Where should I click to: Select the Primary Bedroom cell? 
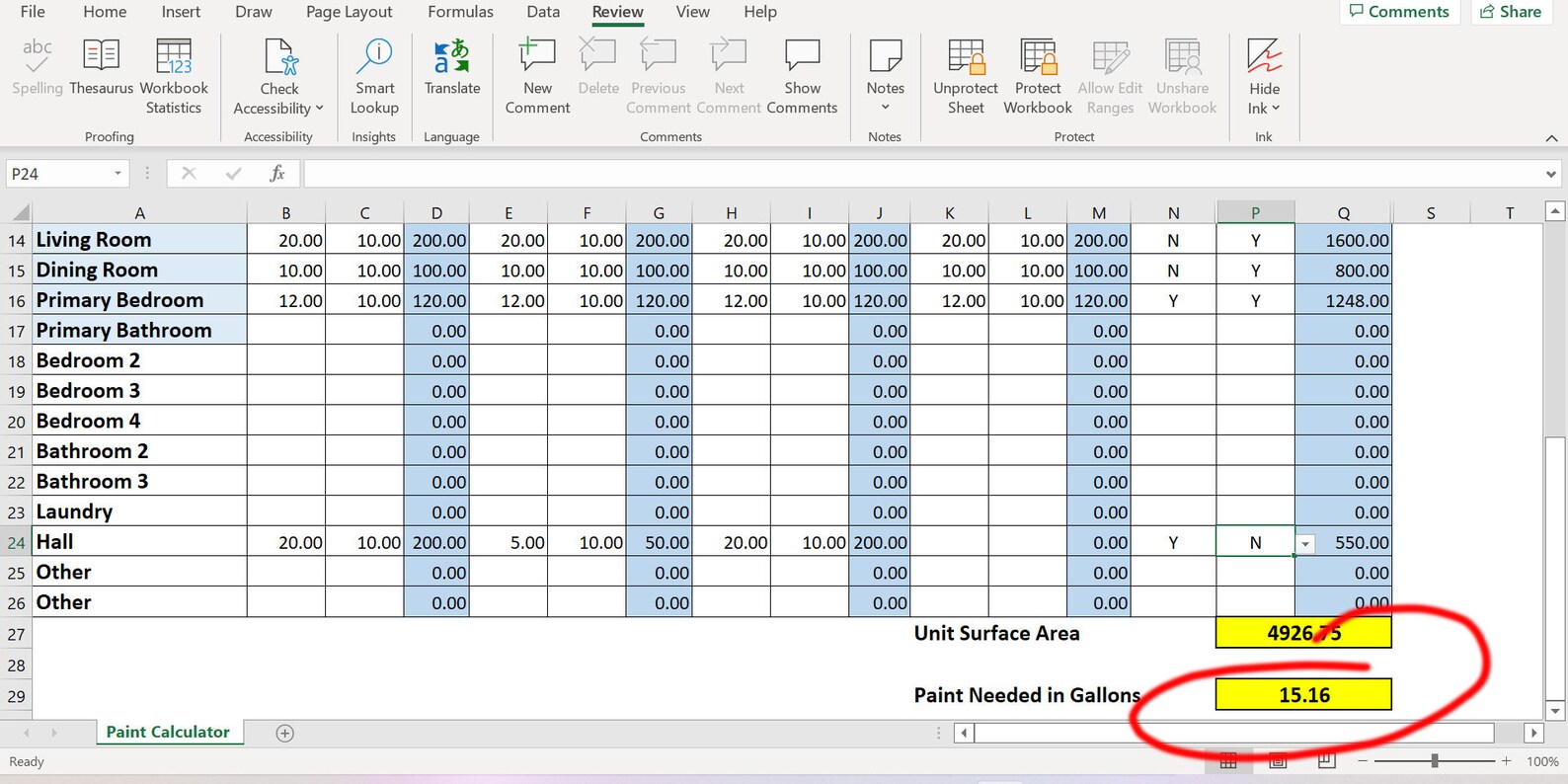pyautogui.click(x=140, y=300)
